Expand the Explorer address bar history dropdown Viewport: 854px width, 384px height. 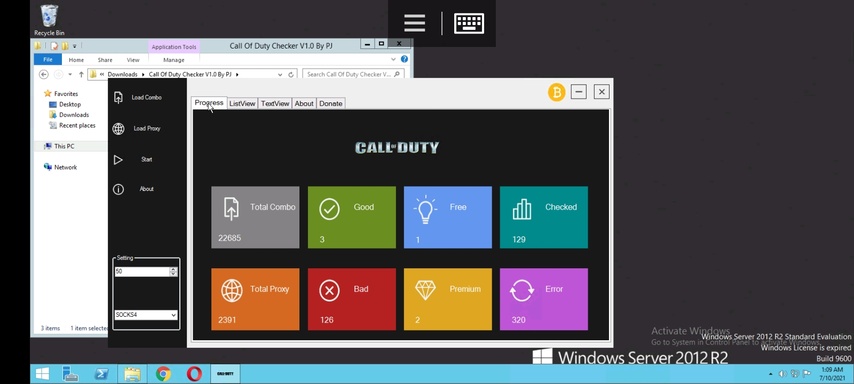[x=280, y=74]
